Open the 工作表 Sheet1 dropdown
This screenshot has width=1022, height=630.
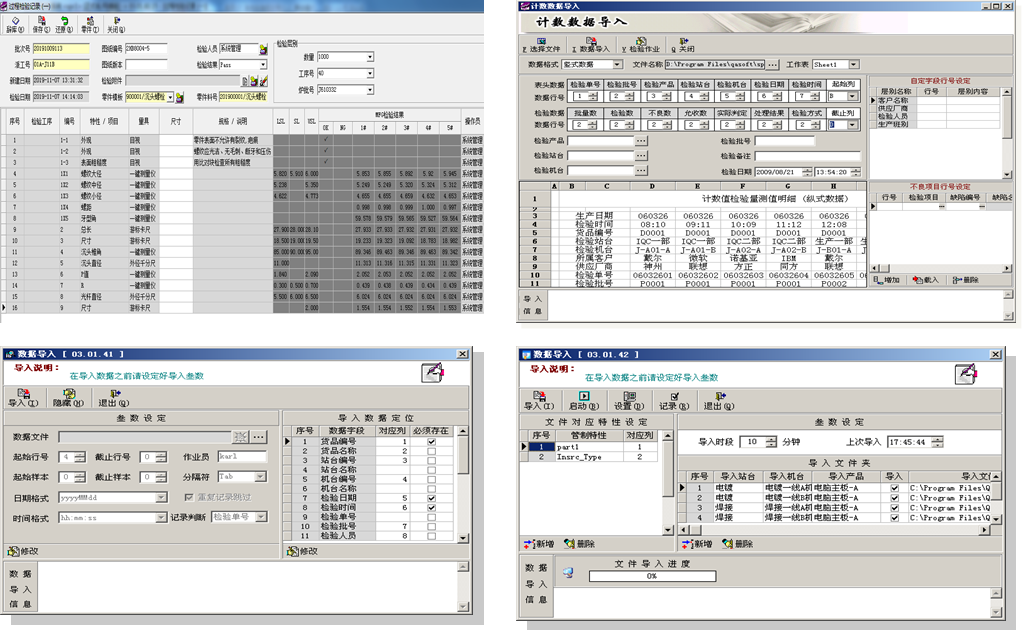(854, 64)
